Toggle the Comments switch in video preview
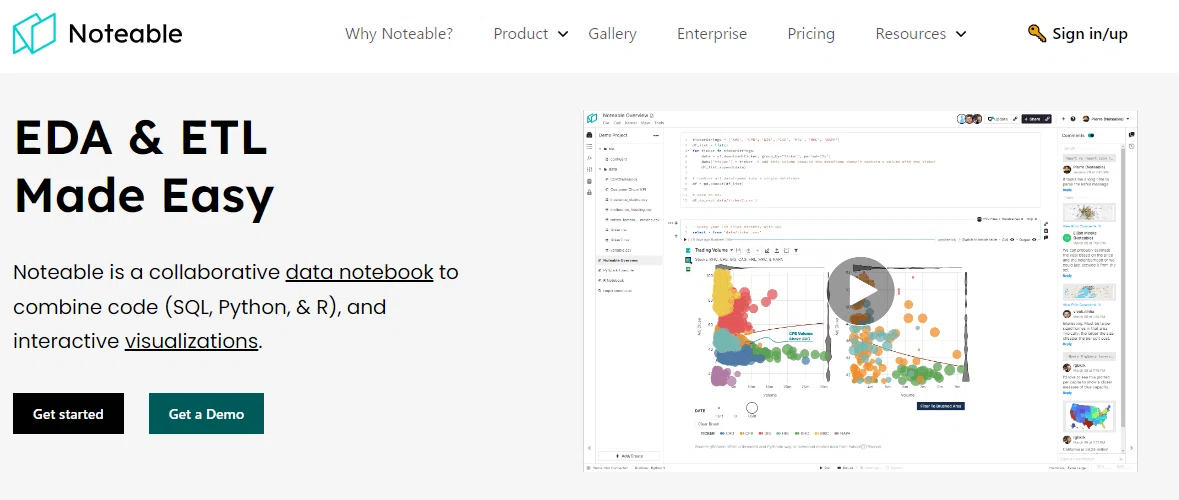Image resolution: width=1179 pixels, height=500 pixels. (1091, 135)
